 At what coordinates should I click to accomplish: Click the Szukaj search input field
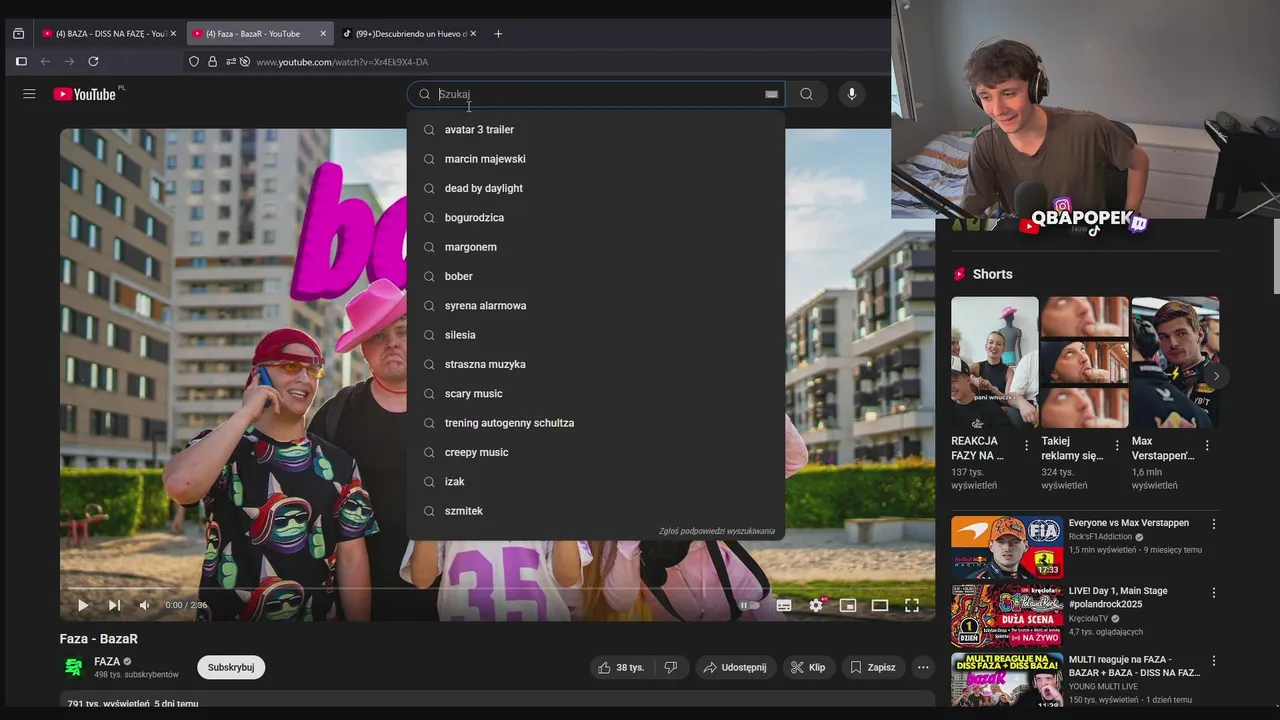(x=598, y=94)
